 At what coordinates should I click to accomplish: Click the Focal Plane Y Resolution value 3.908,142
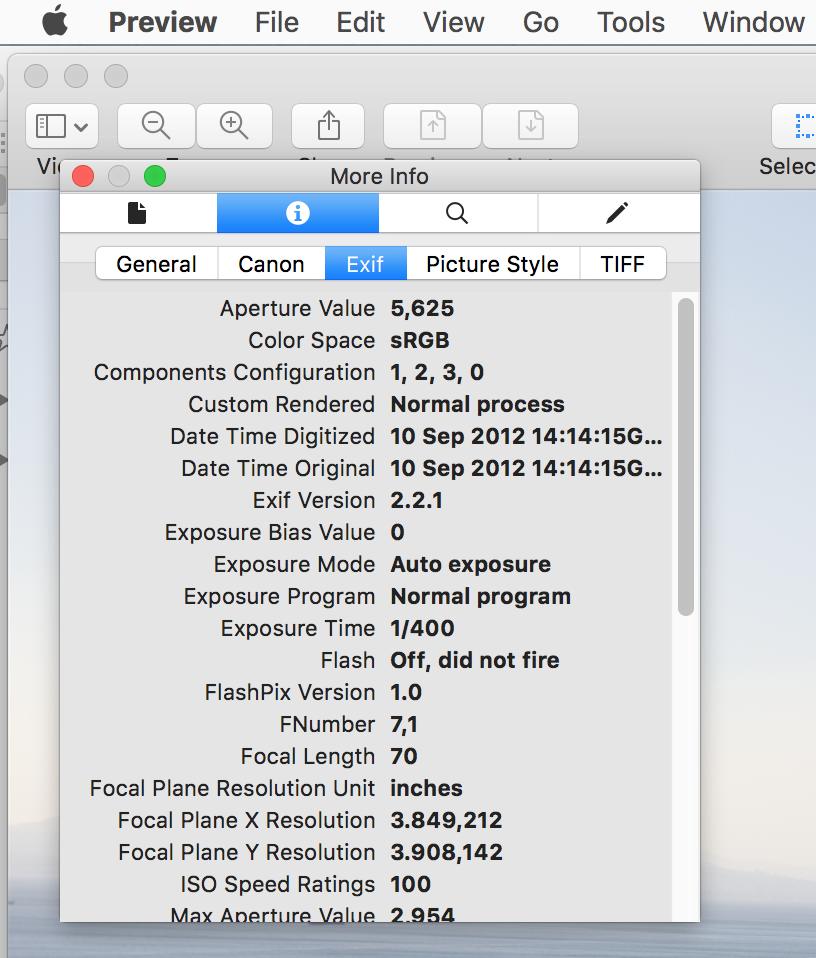coord(446,852)
